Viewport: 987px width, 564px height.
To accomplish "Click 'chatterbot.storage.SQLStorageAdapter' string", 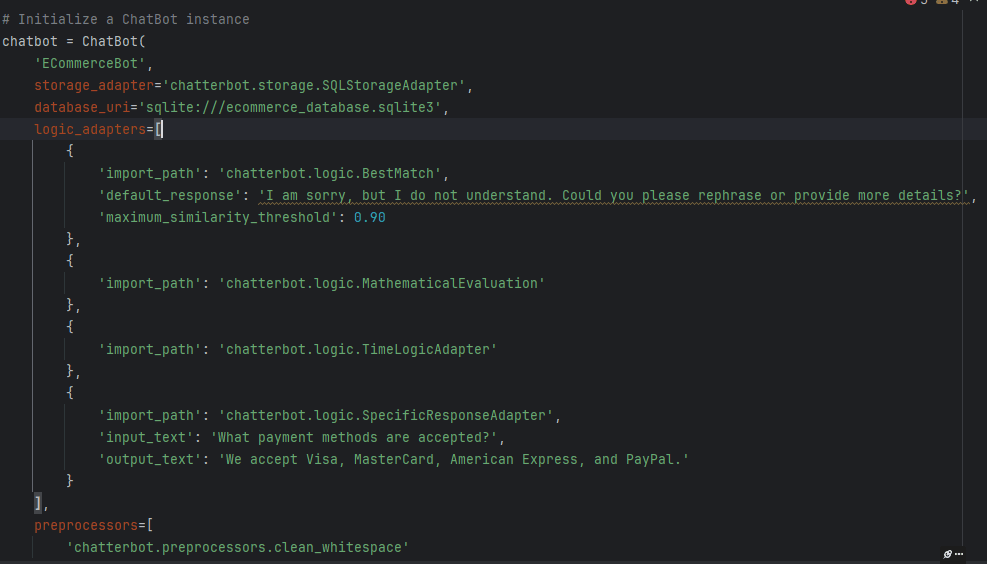I will 313,86.
